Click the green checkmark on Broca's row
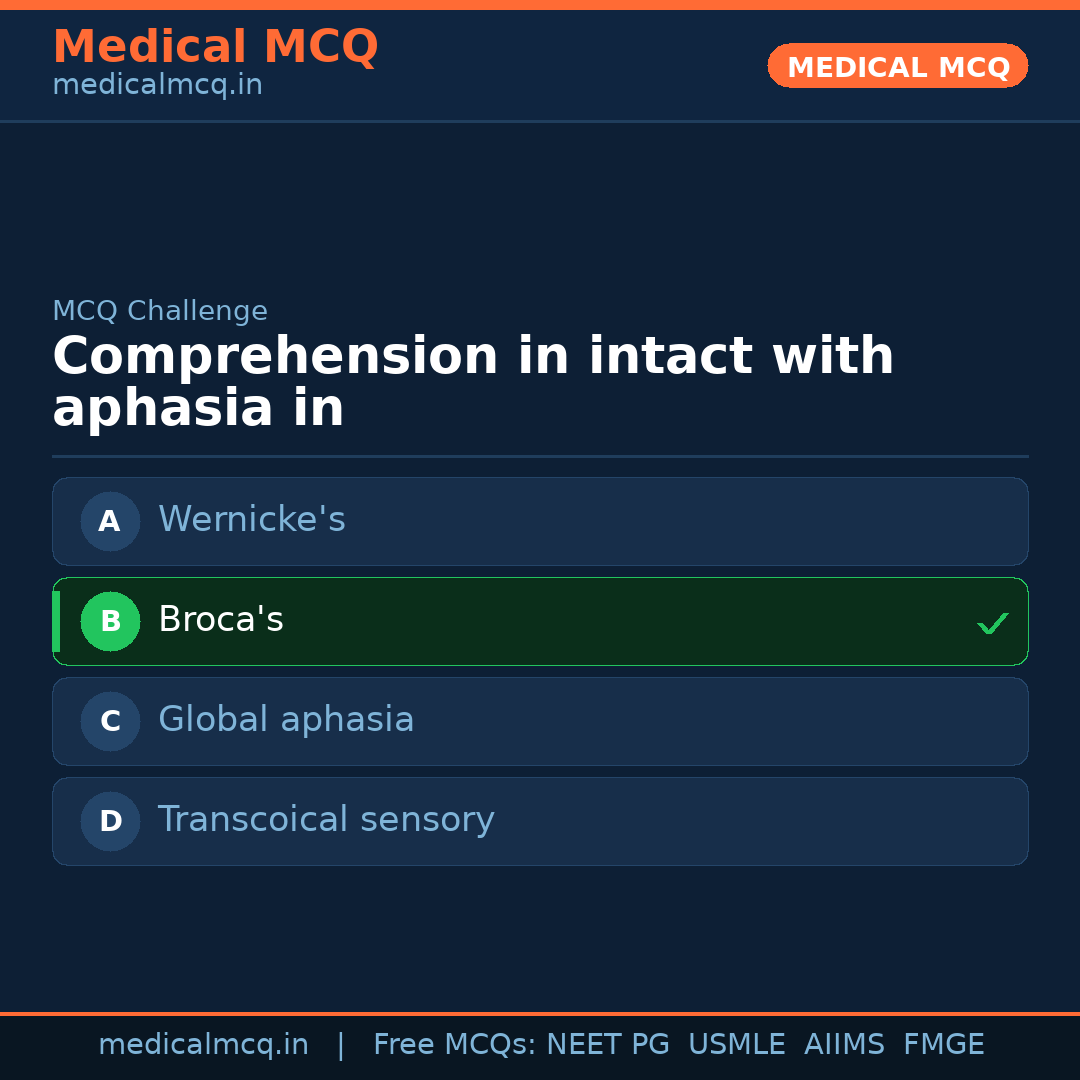Screen dimensions: 1080x1080 tap(992, 624)
